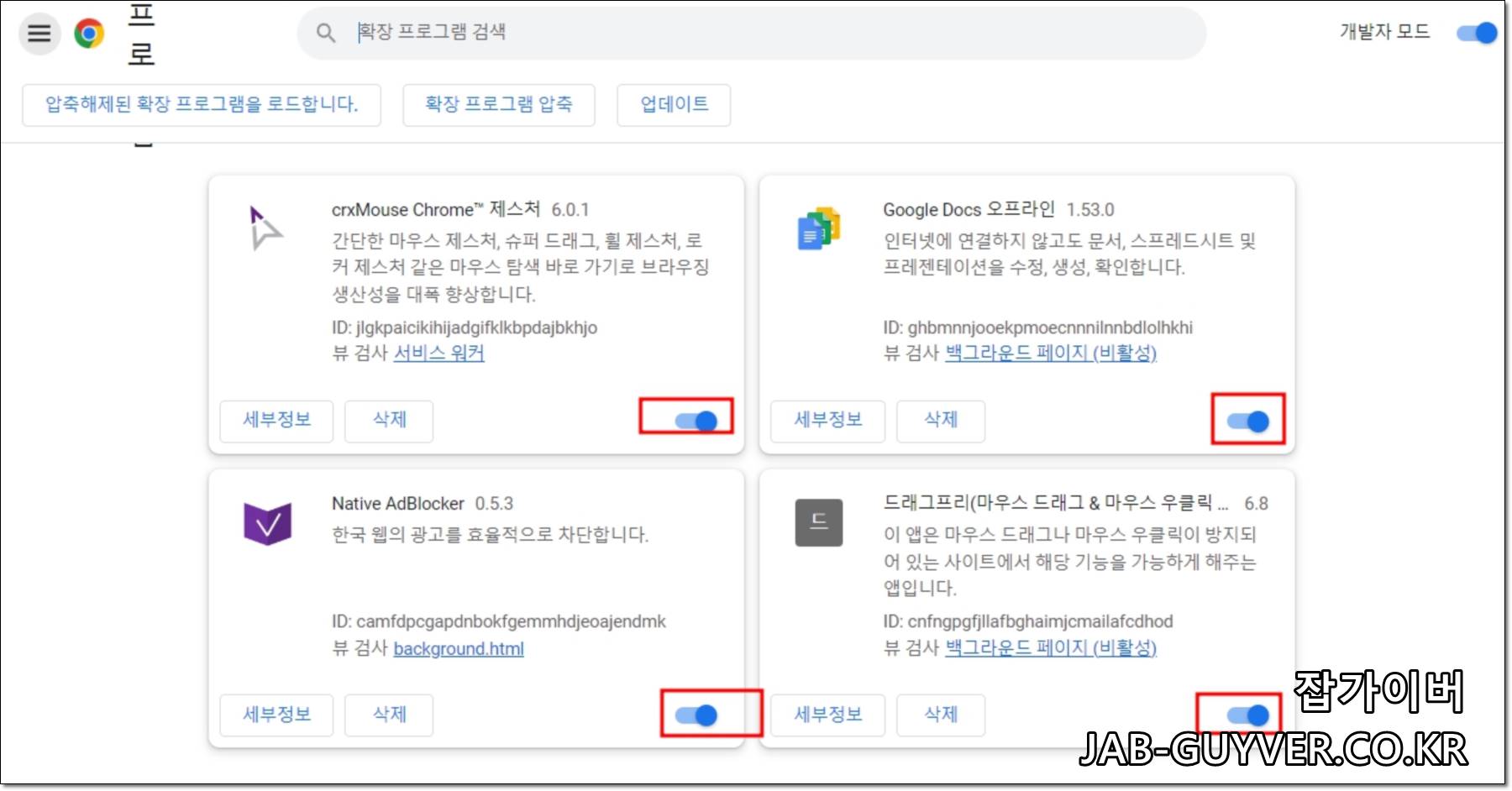Click version 0.5.3 of Native AdBlocker
The height and width of the screenshot is (791, 1512).
pos(494,504)
